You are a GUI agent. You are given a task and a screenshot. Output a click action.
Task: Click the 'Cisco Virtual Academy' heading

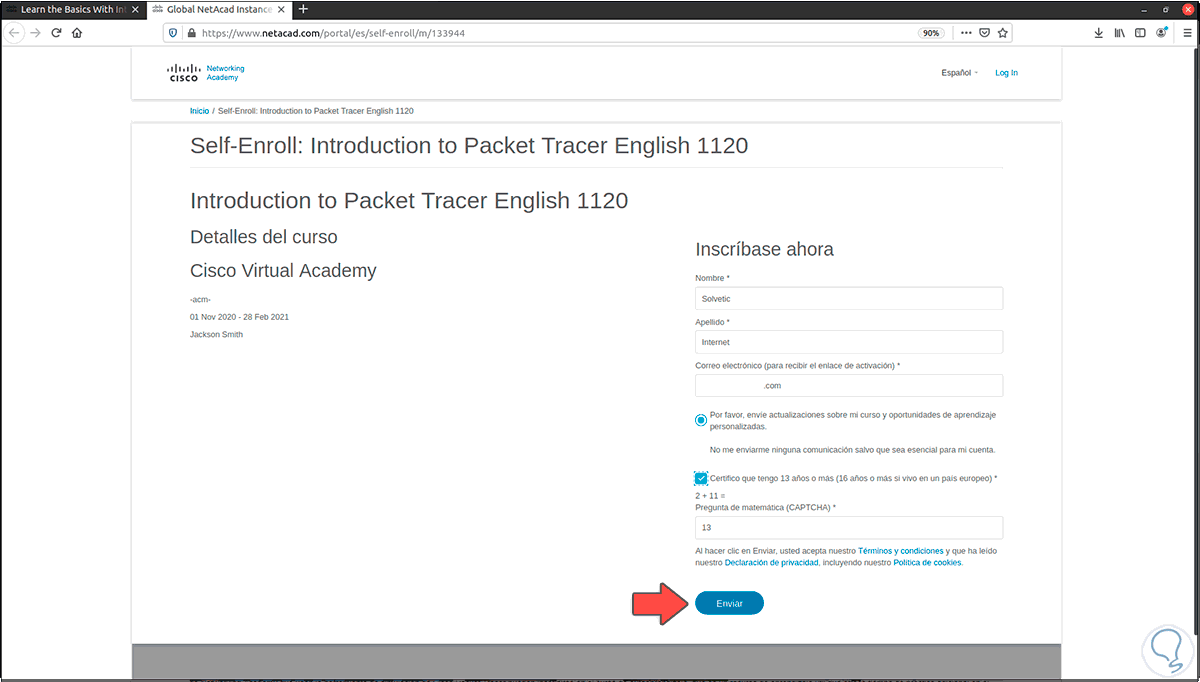[283, 270]
